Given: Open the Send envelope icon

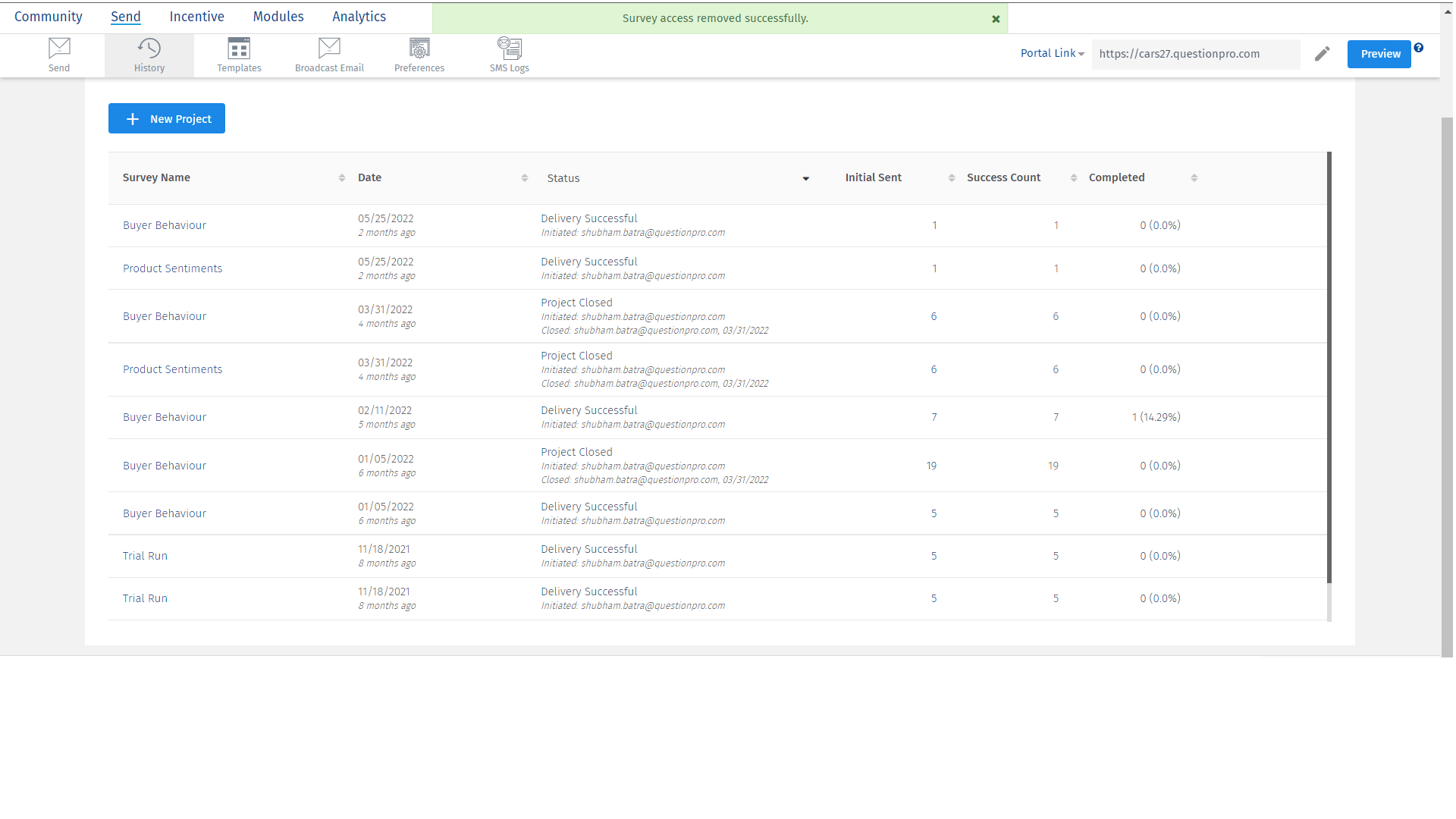Looking at the screenshot, I should tap(59, 49).
